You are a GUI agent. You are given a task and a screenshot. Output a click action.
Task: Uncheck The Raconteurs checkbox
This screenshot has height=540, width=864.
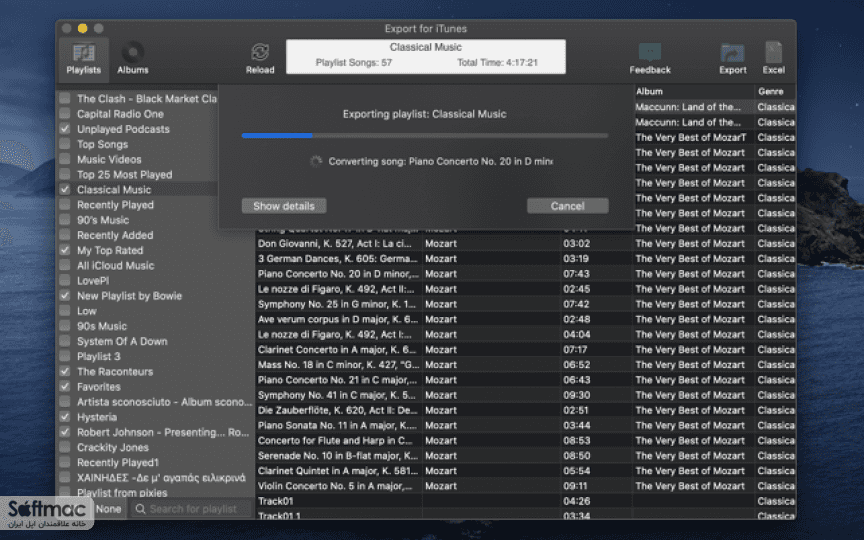65,371
